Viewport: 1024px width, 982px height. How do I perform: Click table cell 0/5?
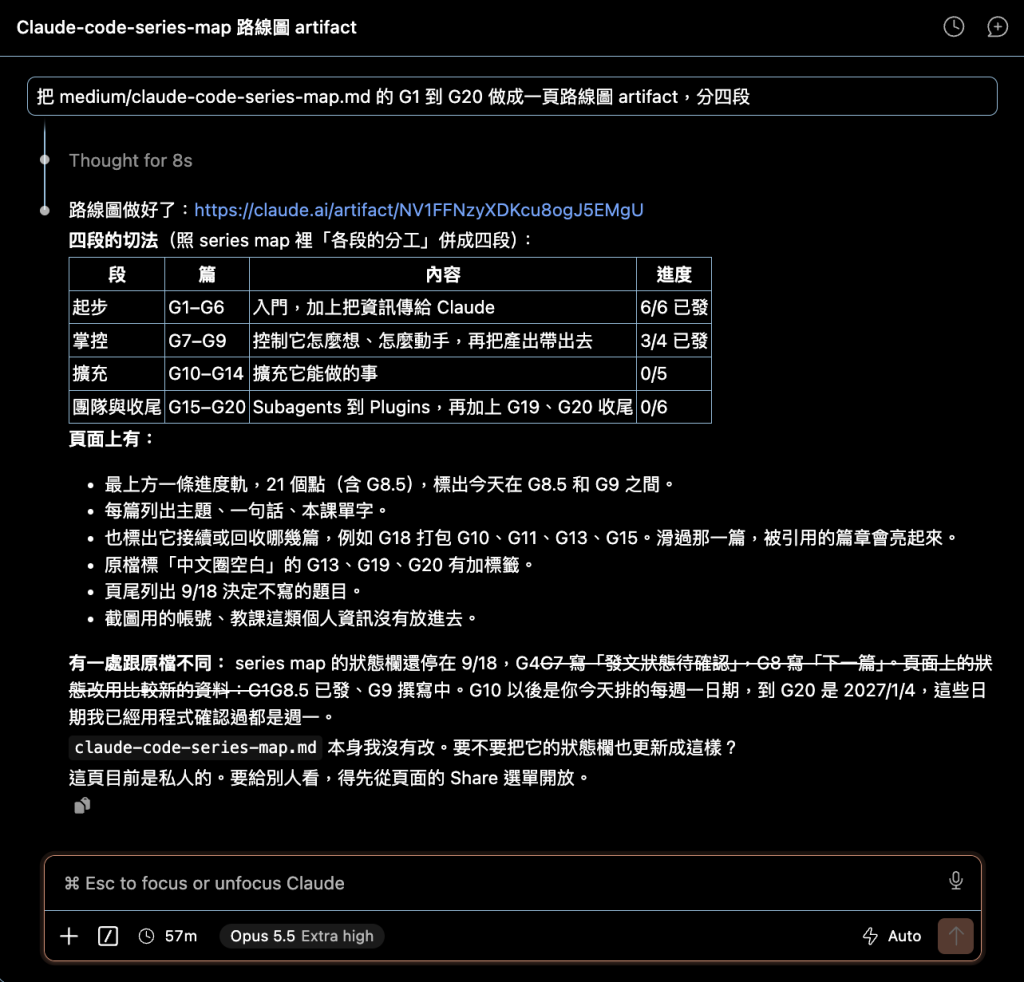tap(674, 373)
